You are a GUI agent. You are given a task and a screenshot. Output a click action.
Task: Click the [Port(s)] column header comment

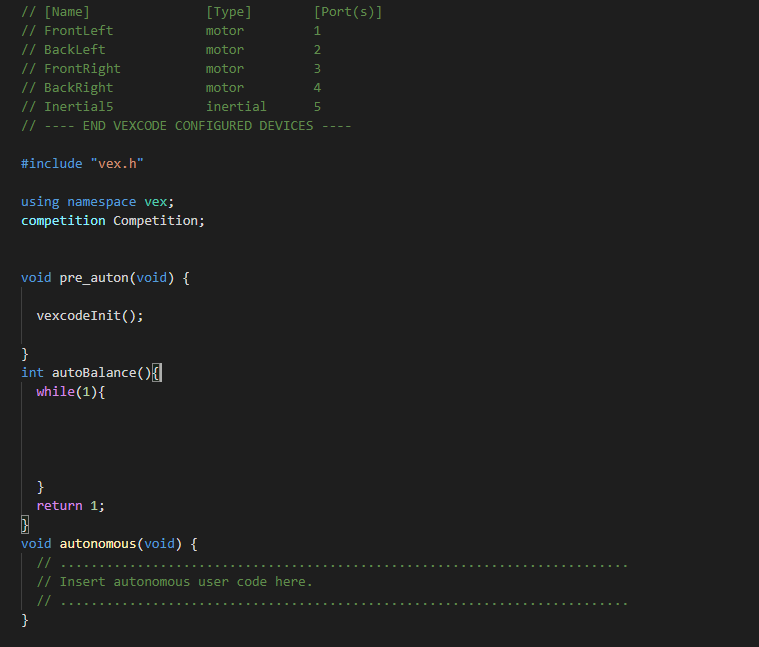click(348, 12)
